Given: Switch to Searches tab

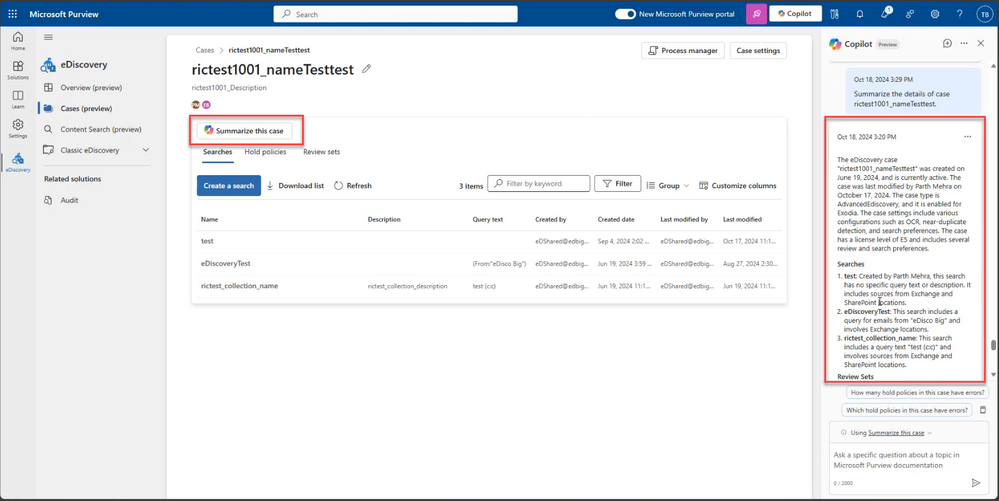Looking at the screenshot, I should coord(217,152).
